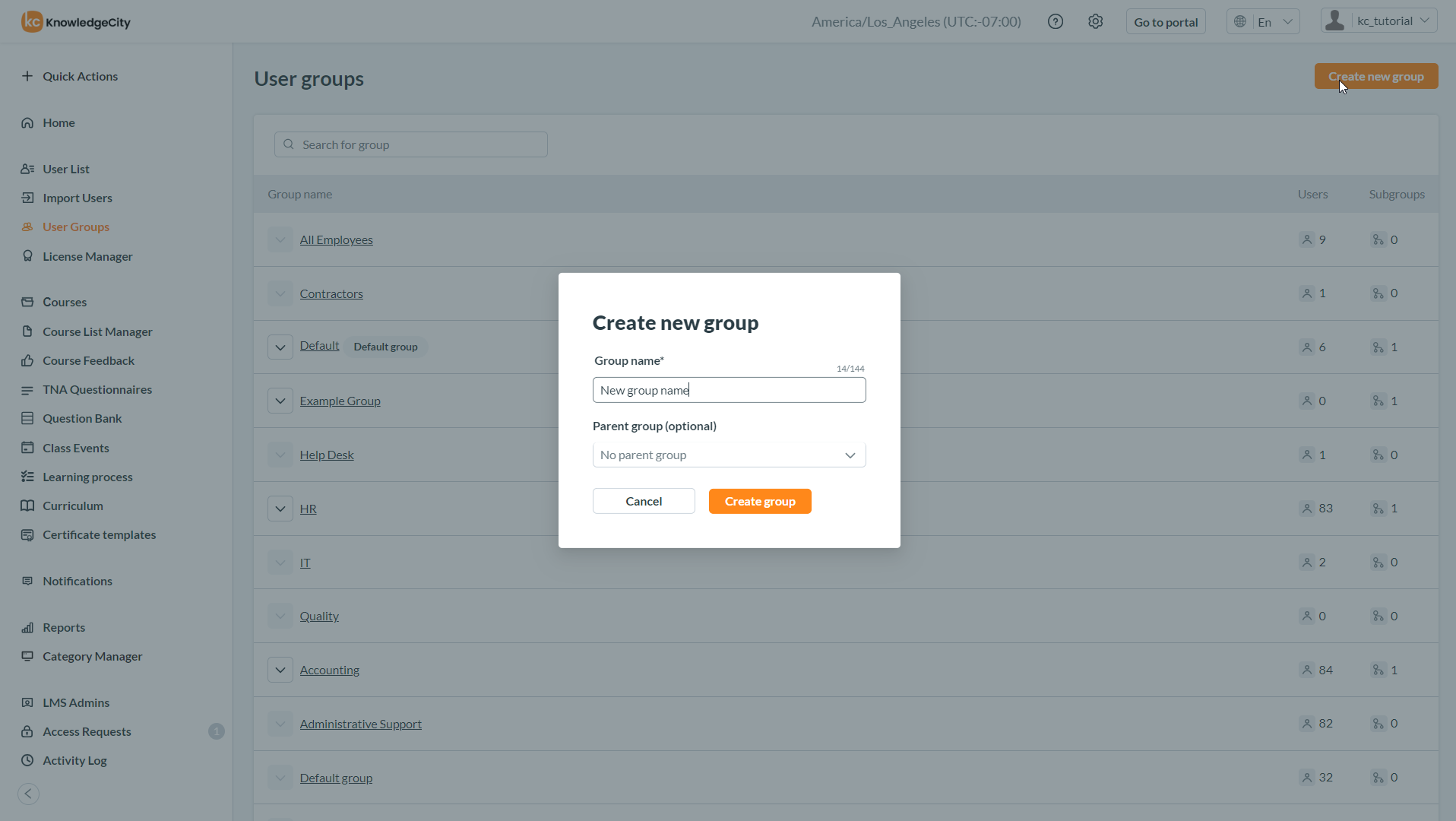
Task: Click the search magnifier icon
Action: point(289,144)
